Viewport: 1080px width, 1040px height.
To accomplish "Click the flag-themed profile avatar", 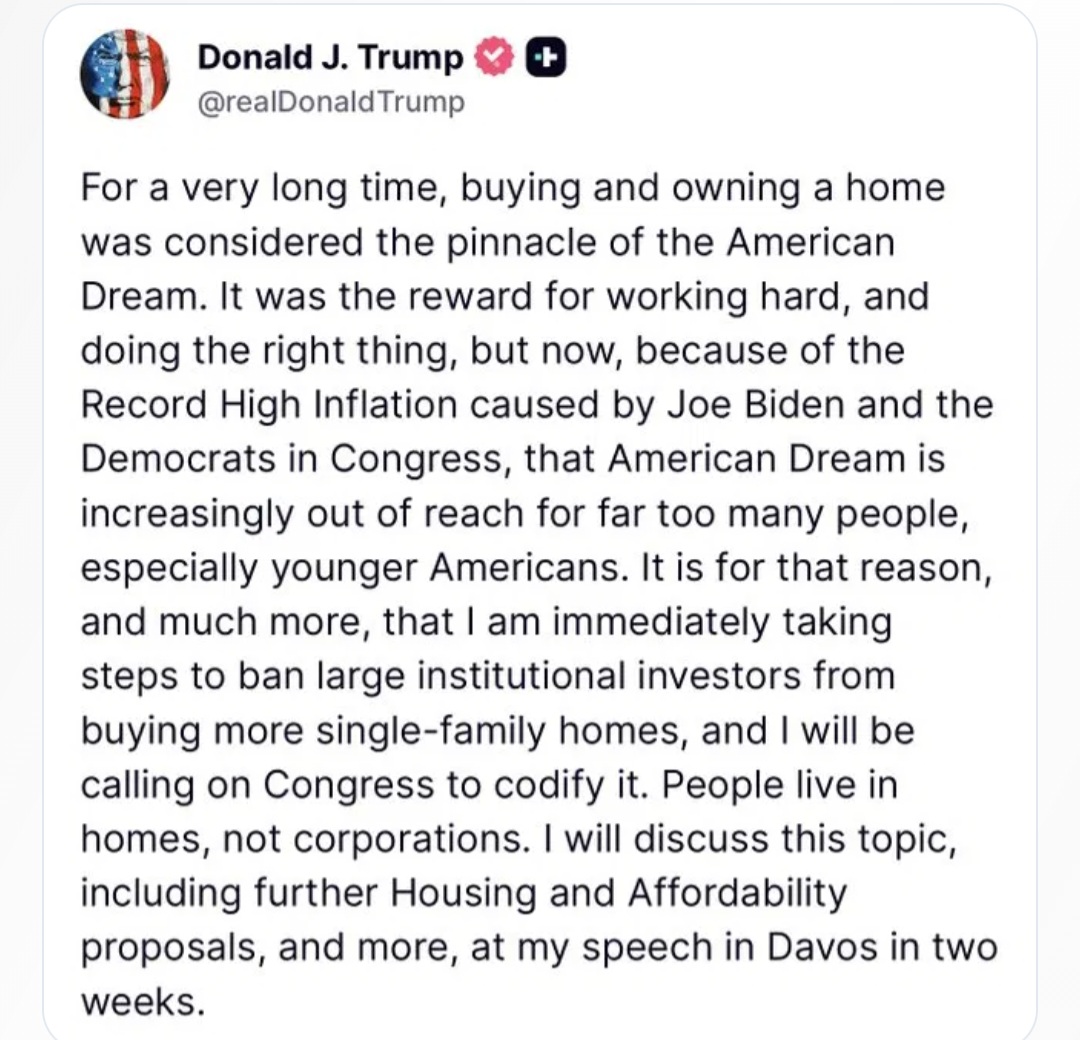I will (125, 74).
